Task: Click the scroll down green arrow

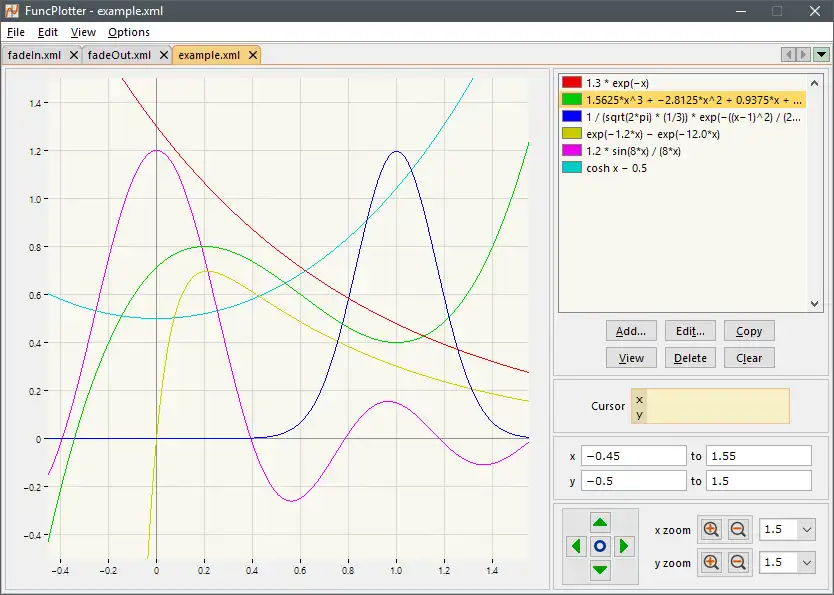Action: click(600, 570)
